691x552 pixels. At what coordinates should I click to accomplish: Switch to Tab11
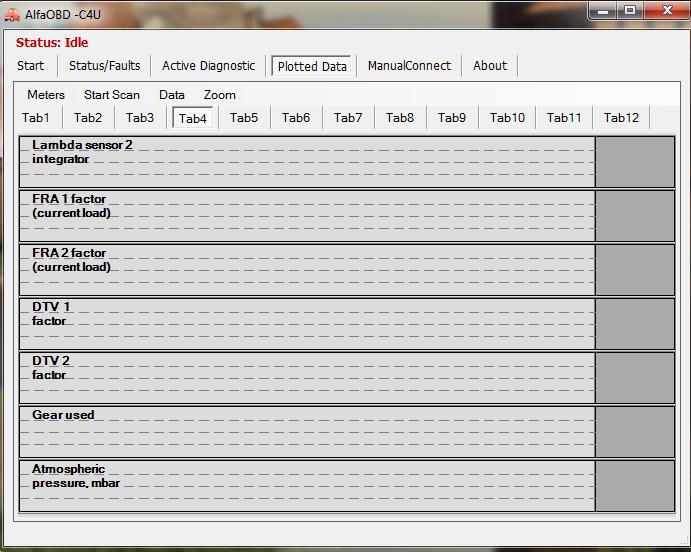(x=564, y=118)
